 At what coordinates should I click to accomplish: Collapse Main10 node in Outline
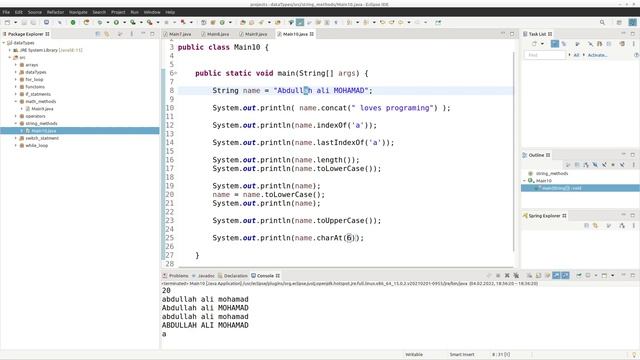coord(524,180)
